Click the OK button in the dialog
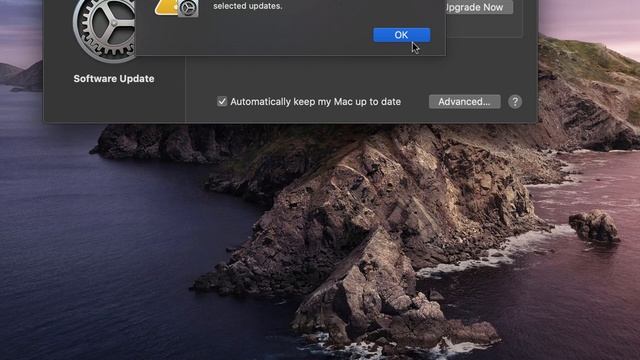Image resolution: width=640 pixels, height=360 pixels. point(401,35)
